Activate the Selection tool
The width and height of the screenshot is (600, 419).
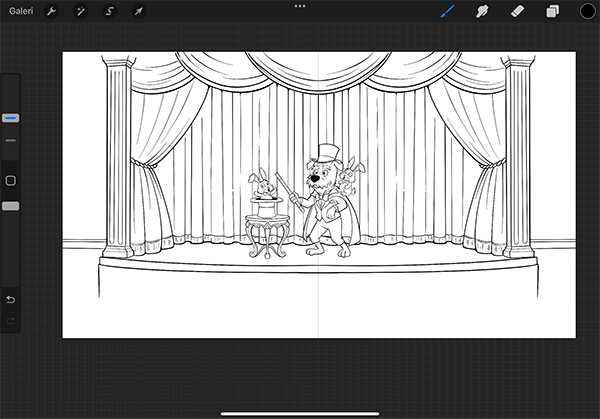click(110, 11)
